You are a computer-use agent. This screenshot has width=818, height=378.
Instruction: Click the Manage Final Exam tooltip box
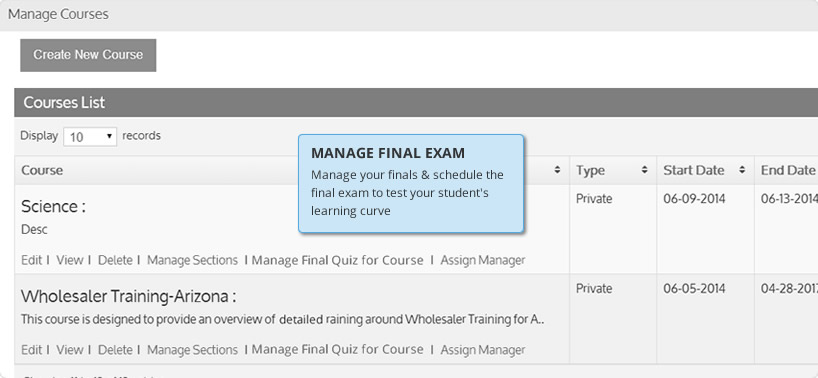411,184
